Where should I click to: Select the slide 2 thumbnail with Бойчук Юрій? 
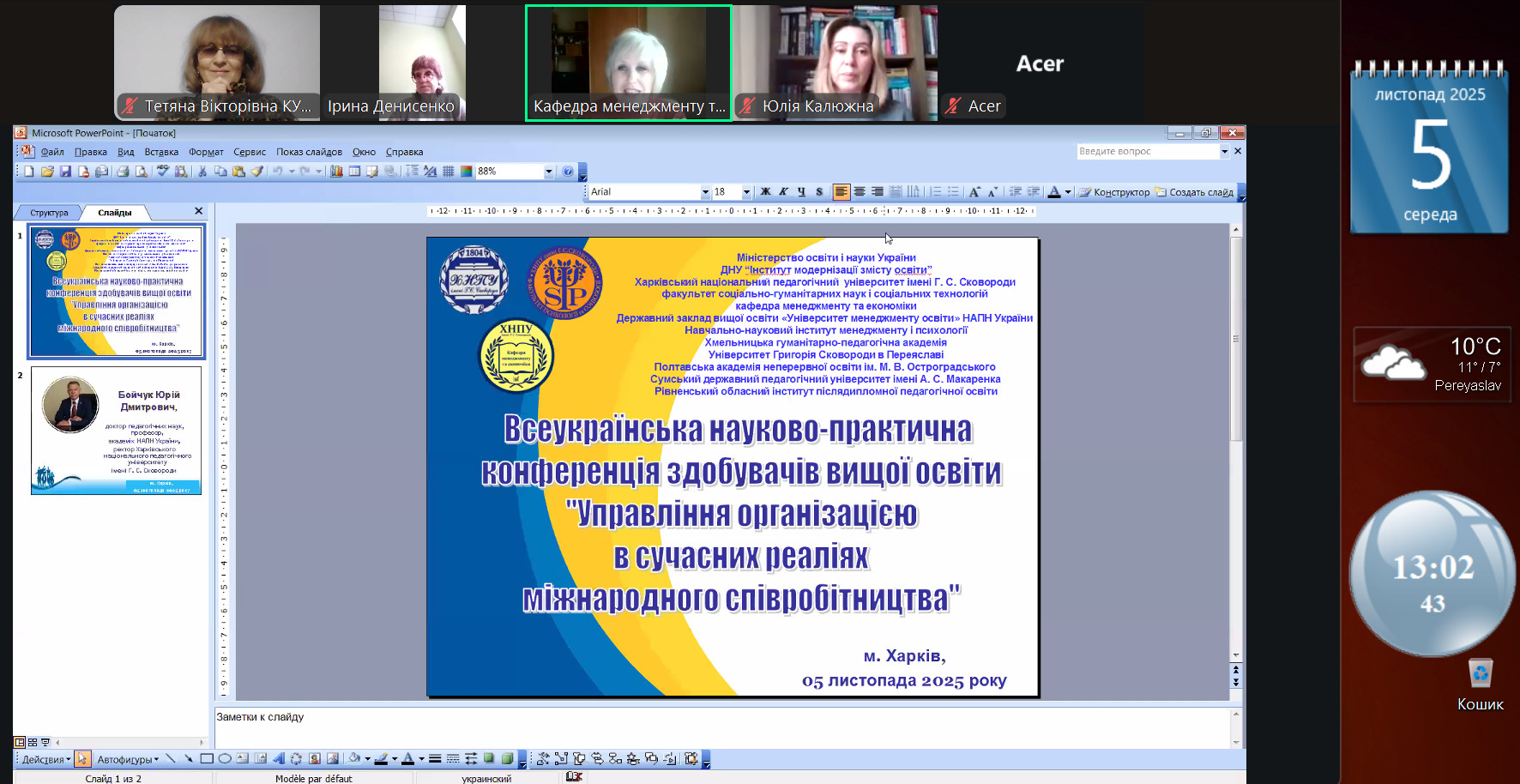[116, 431]
